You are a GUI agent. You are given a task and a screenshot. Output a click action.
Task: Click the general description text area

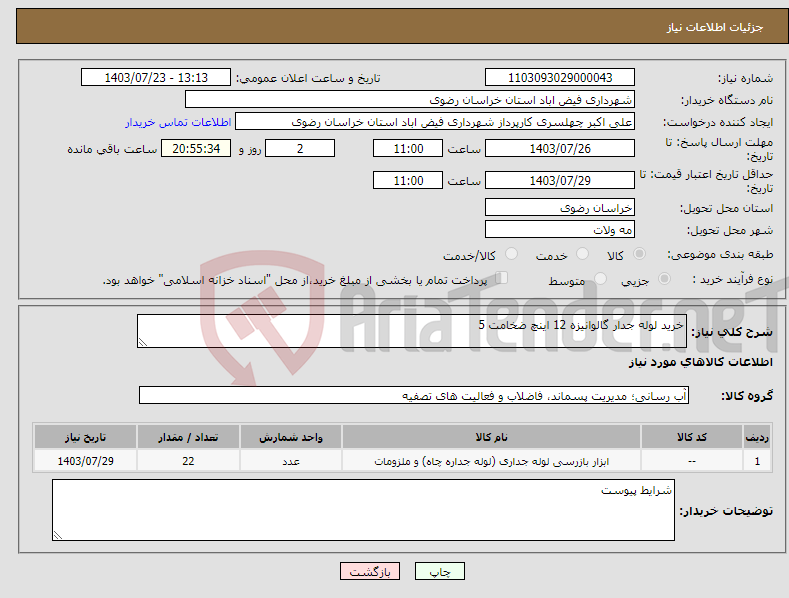point(412,331)
